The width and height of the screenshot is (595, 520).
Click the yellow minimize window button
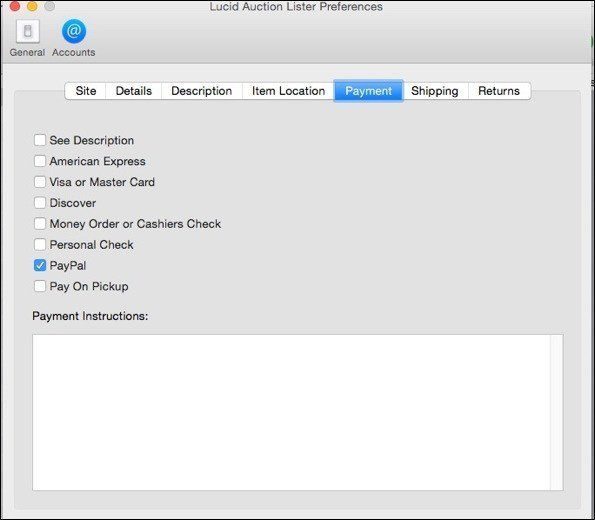click(32, 6)
